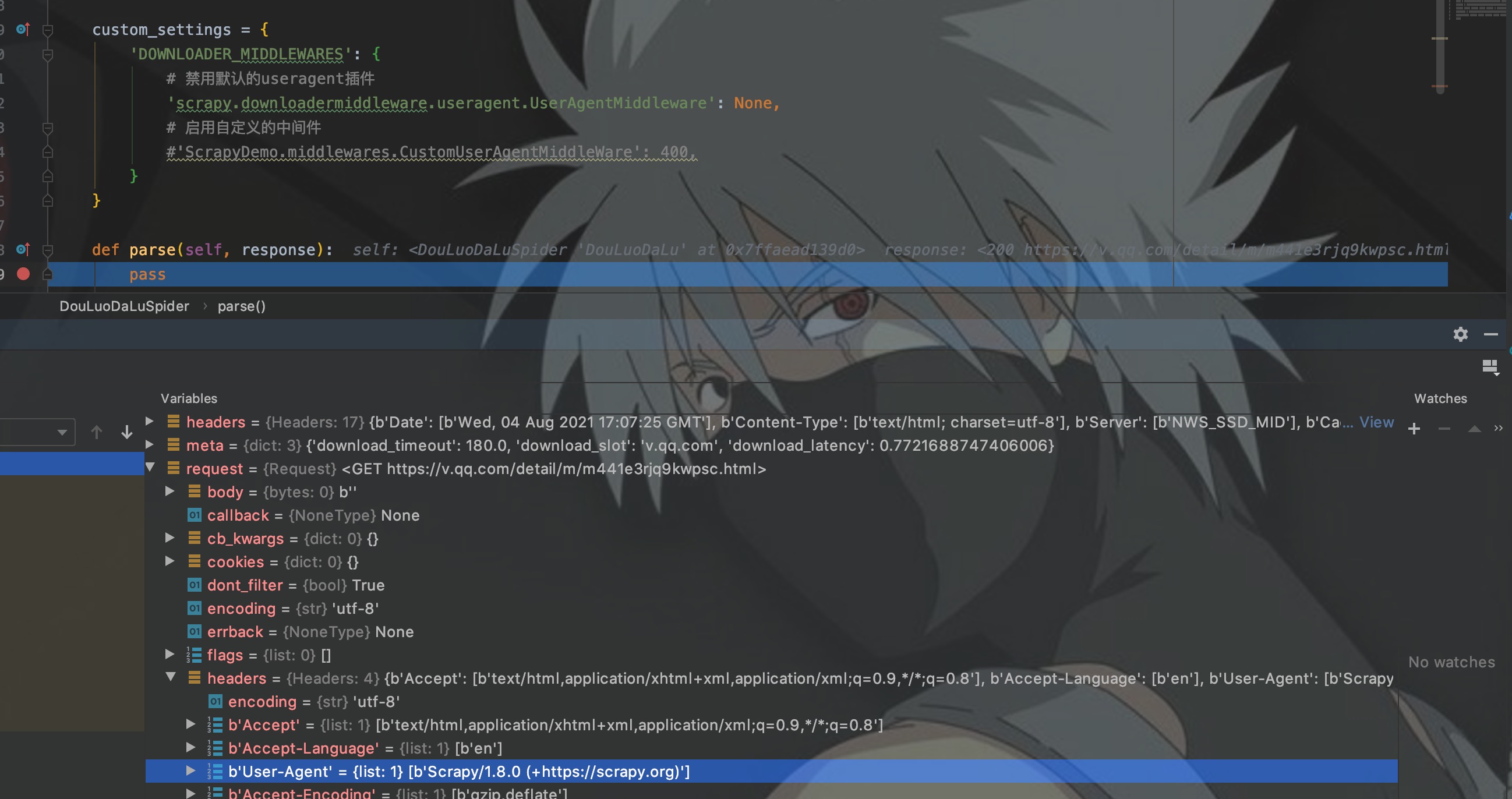This screenshot has width=1512, height=799.
Task: Select the callback variable row
Action: (x=771, y=515)
